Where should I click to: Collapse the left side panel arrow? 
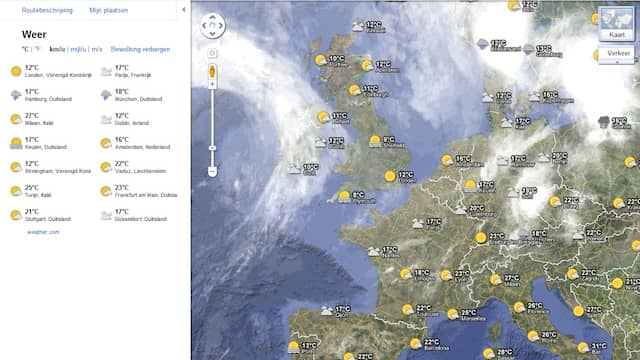184,9
